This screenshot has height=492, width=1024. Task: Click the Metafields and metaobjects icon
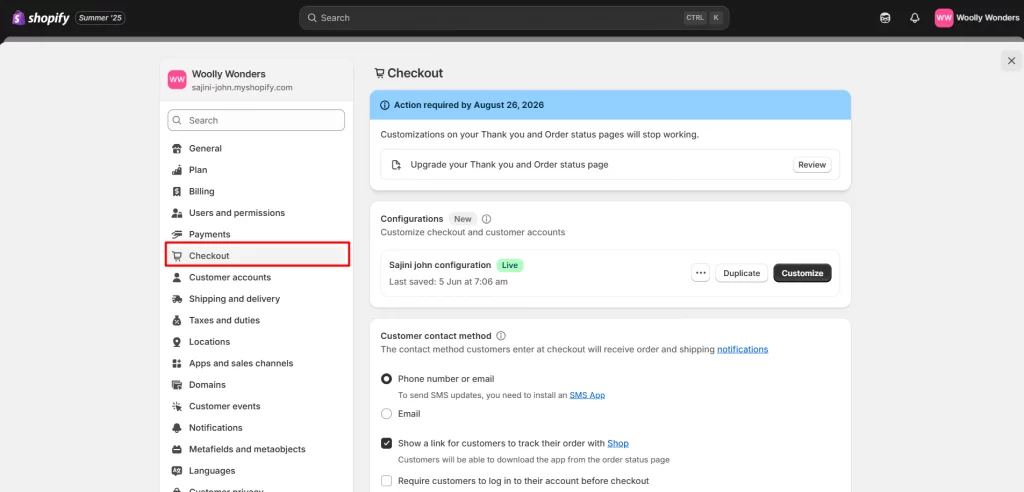[x=176, y=450]
